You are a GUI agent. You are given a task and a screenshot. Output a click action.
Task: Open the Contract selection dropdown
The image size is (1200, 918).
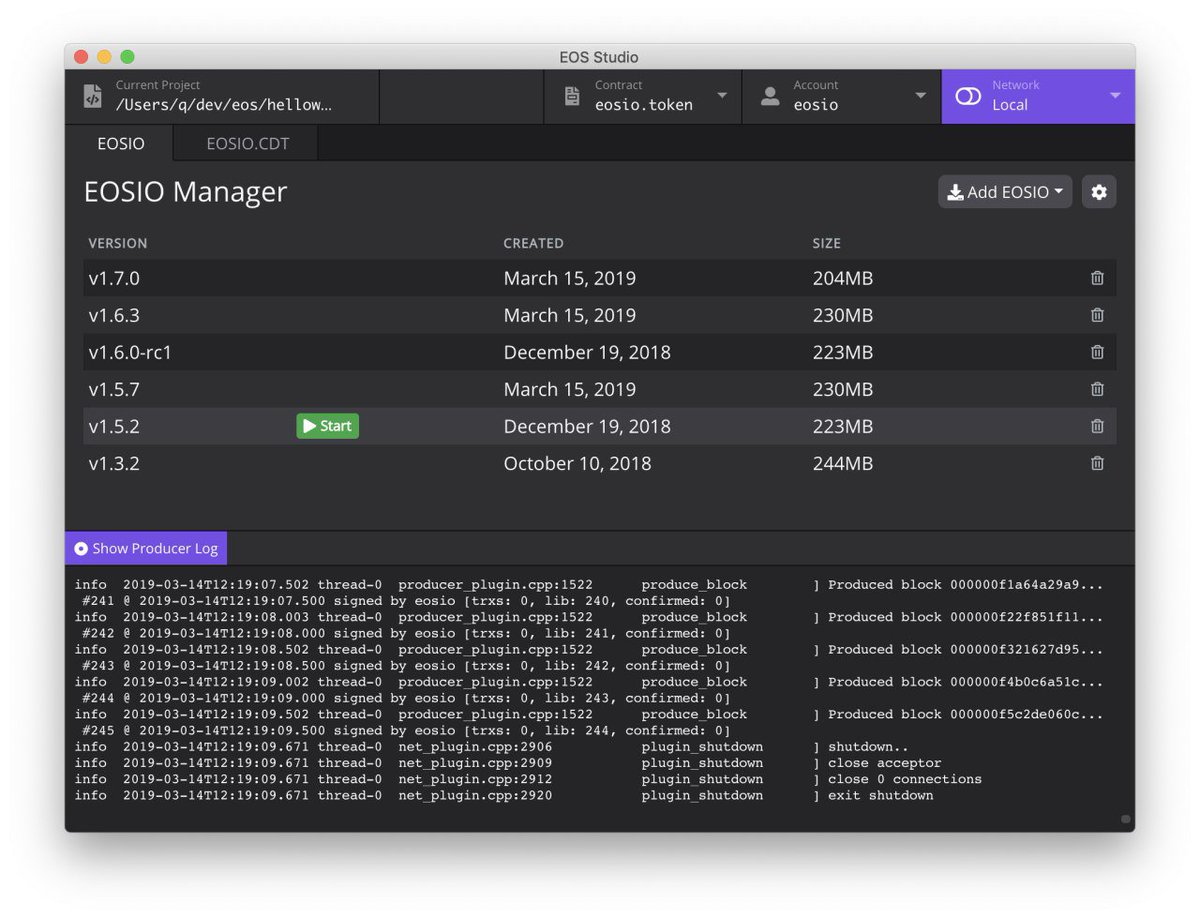(722, 95)
